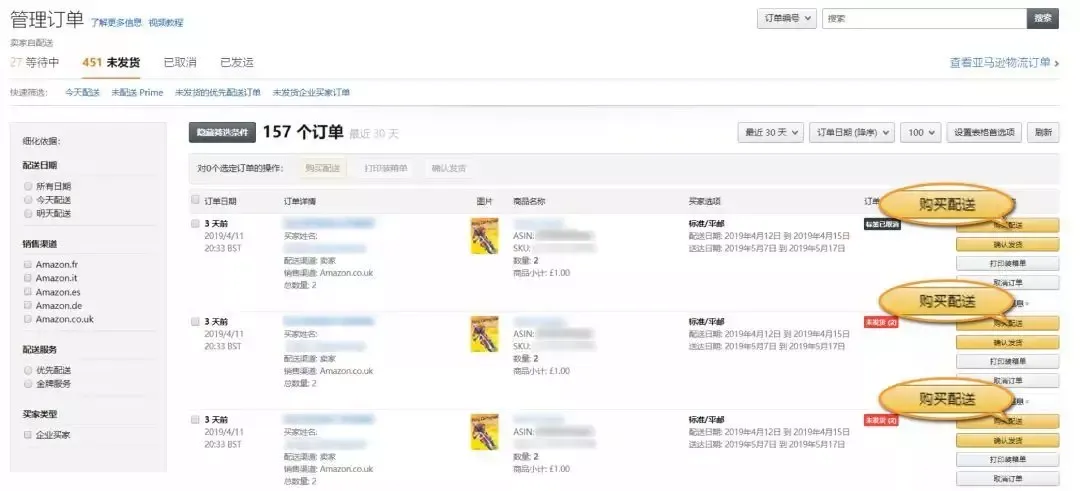This screenshot has height=491, width=1080.
Task: Click the first order's 确认发货 button
Action: tap(1007, 244)
